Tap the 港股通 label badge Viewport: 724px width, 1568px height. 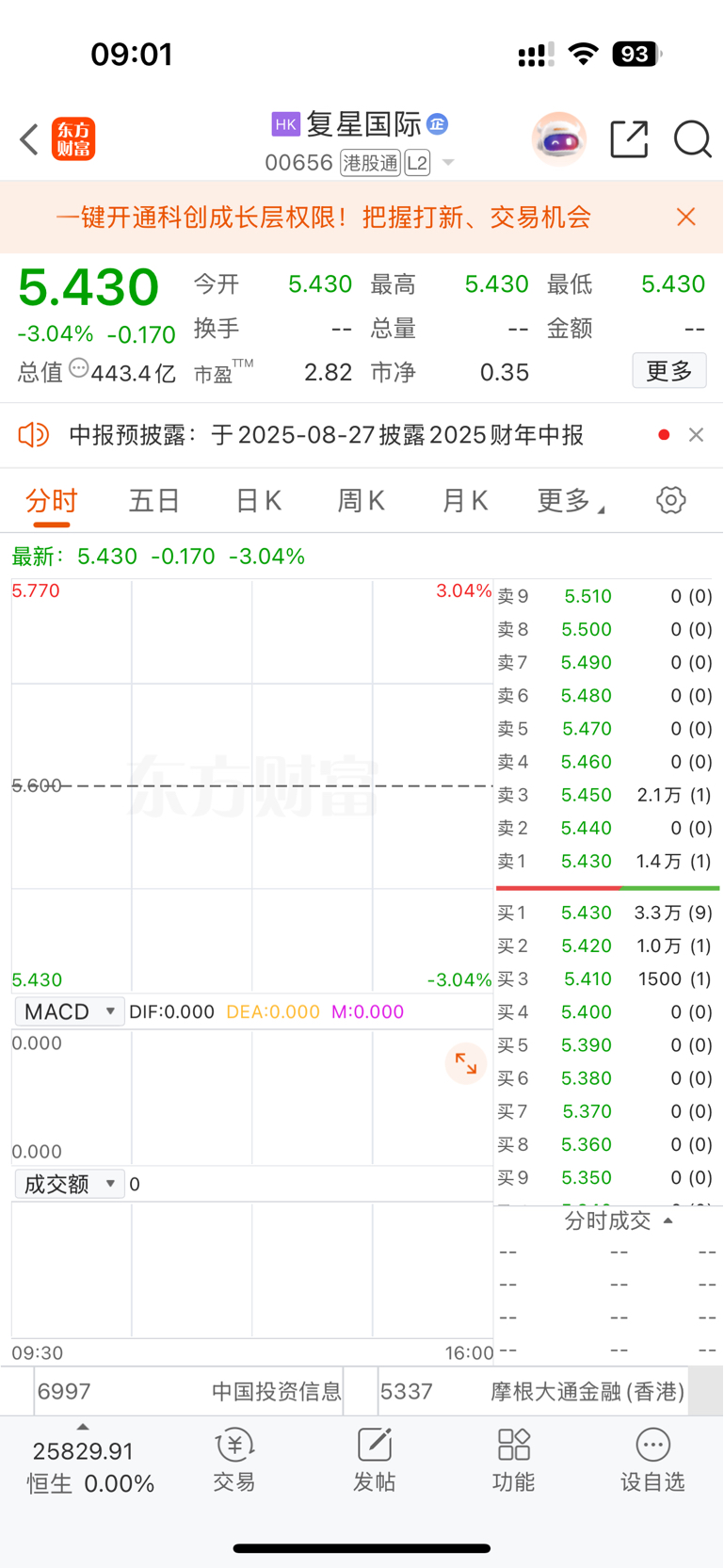coord(370,163)
